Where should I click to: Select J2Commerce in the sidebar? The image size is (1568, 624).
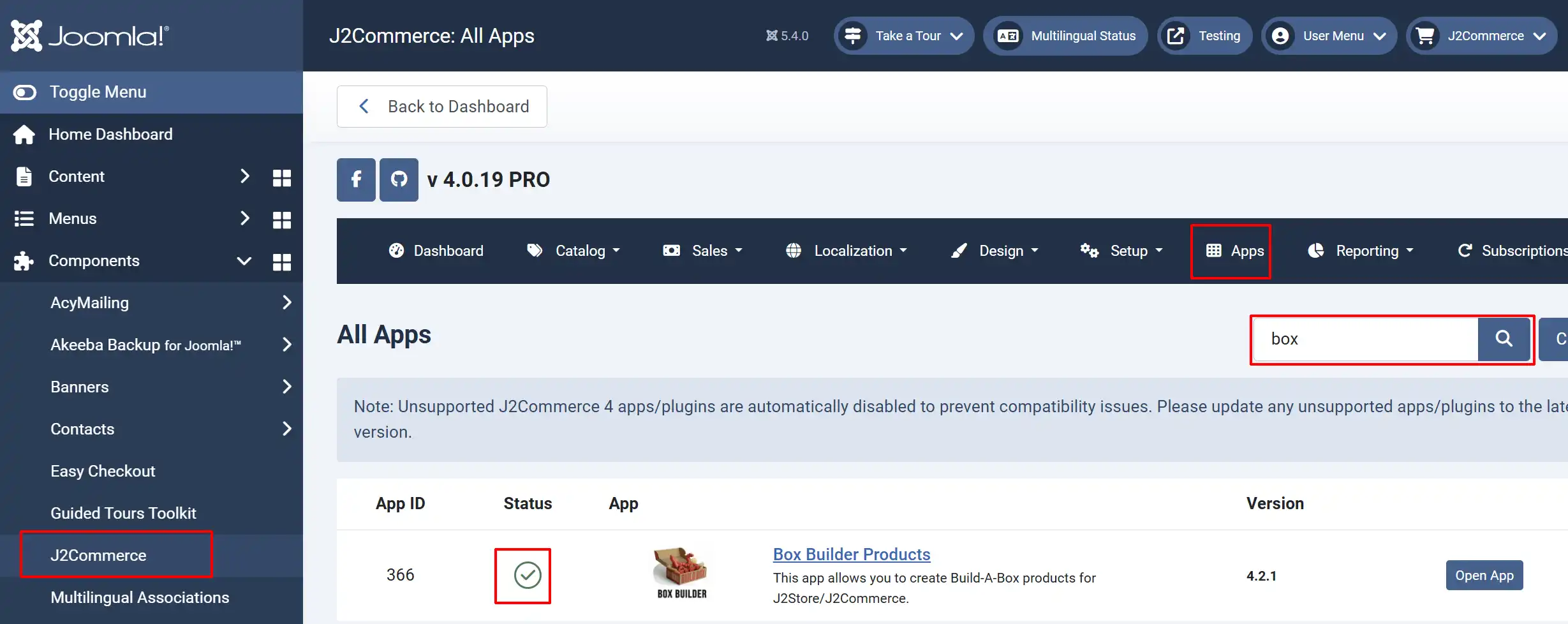tap(98, 555)
